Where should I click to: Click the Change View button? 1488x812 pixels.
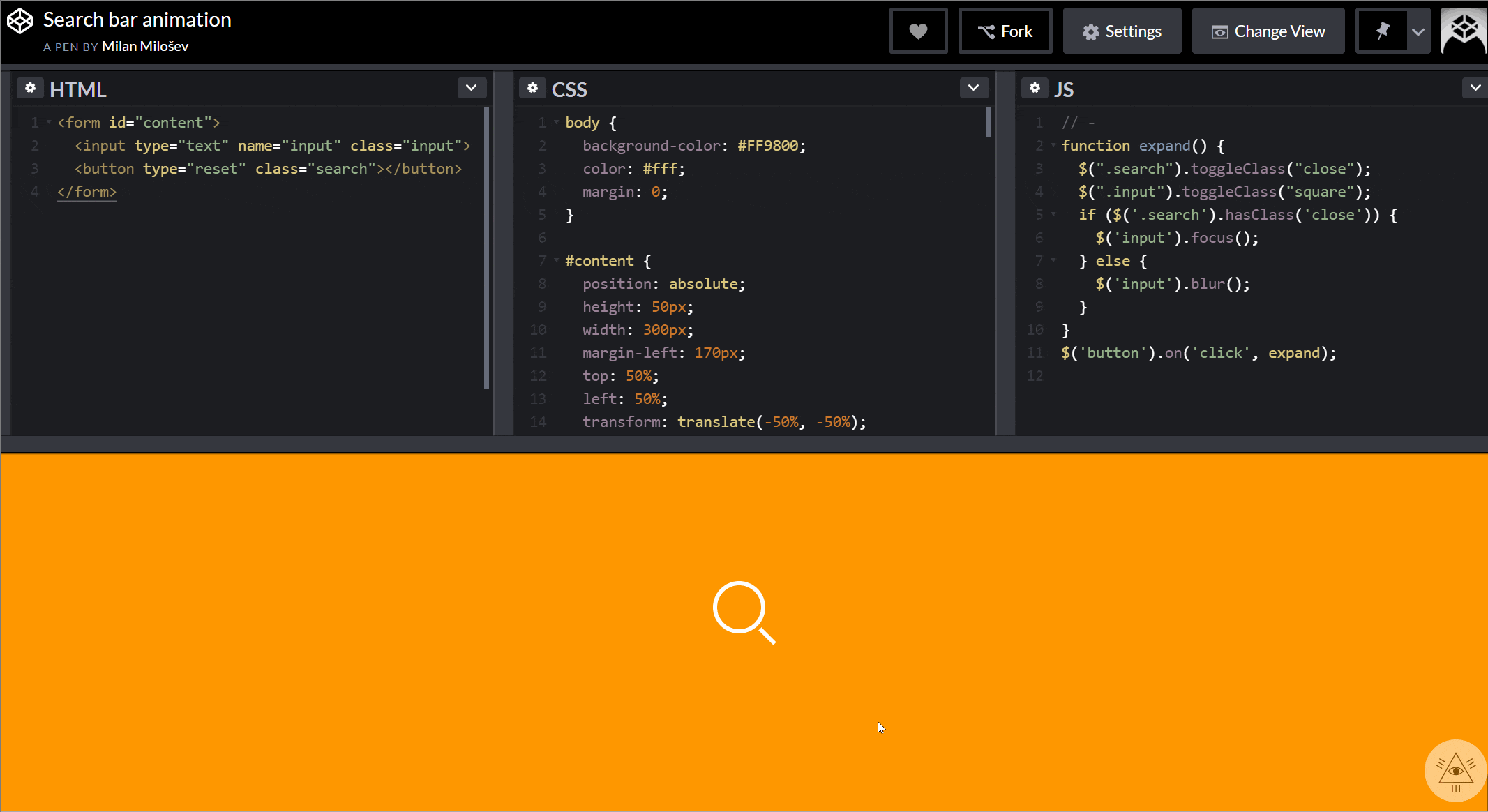point(1268,30)
